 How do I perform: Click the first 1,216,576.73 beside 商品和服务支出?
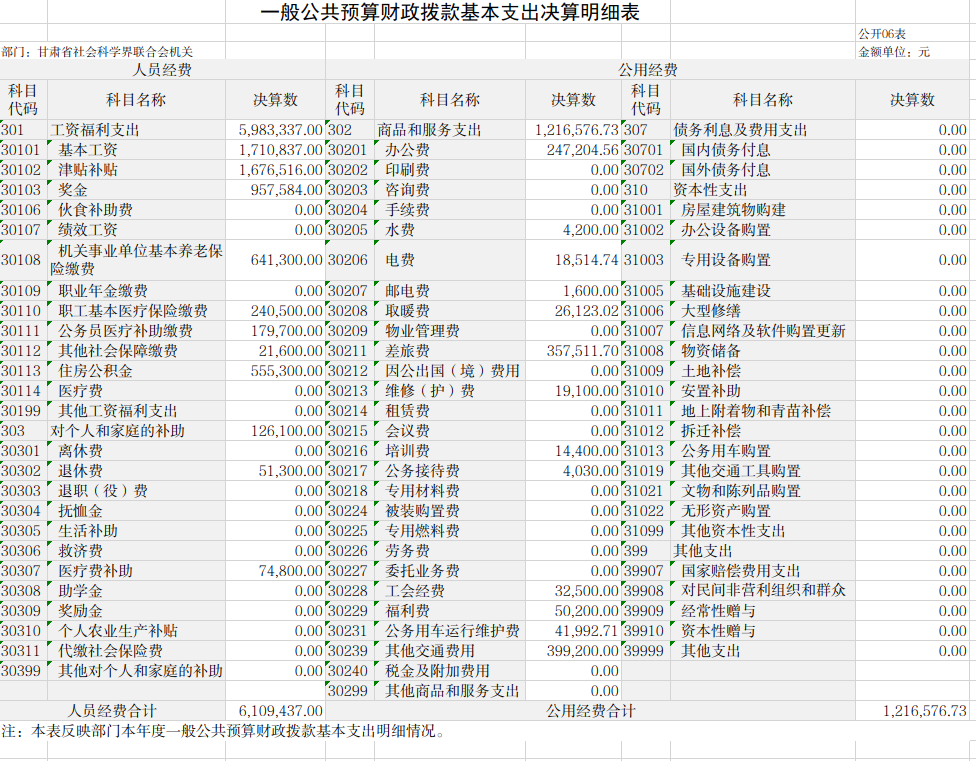[x=576, y=130]
